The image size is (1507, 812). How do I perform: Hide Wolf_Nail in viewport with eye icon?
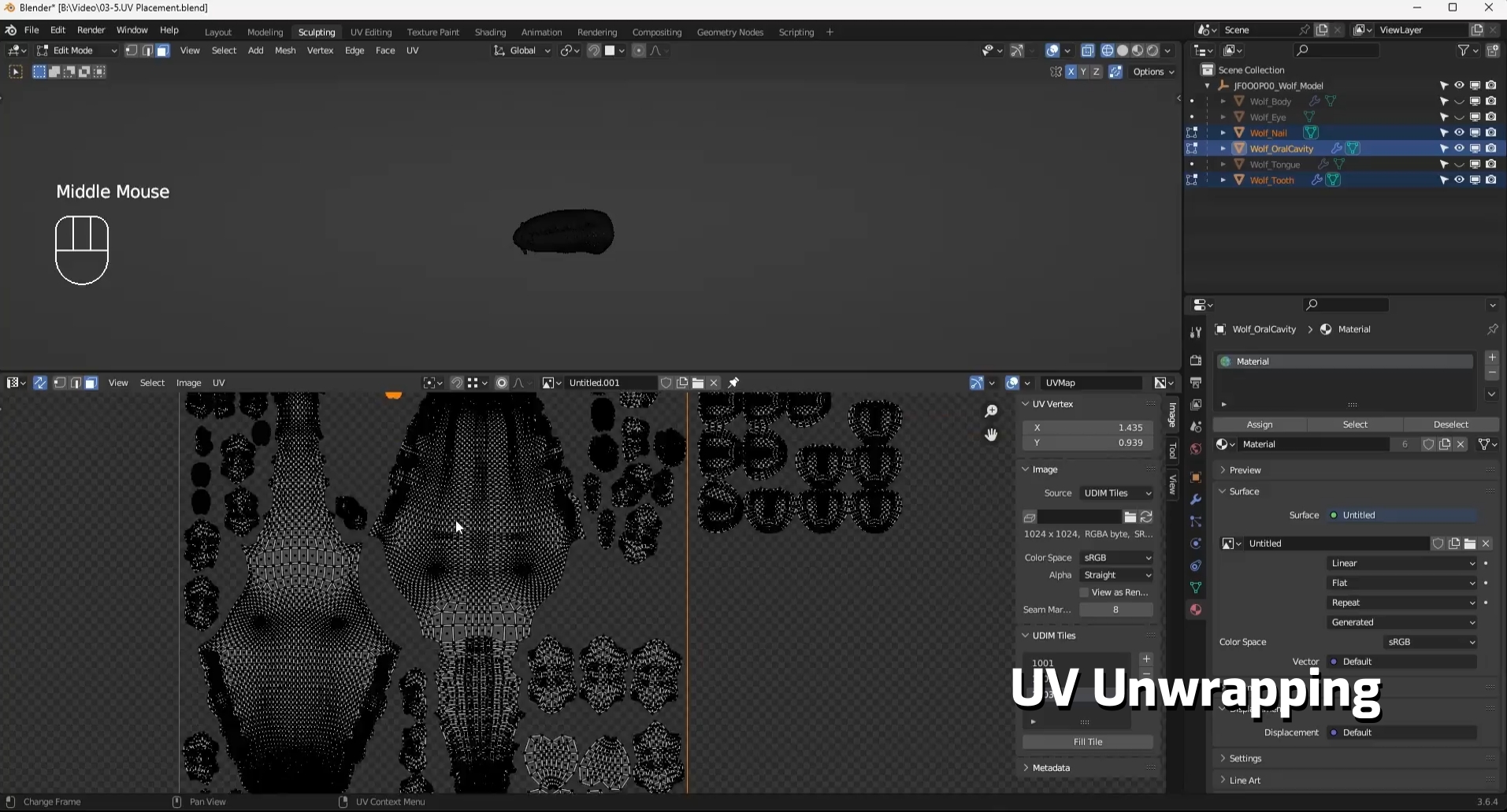1459,132
